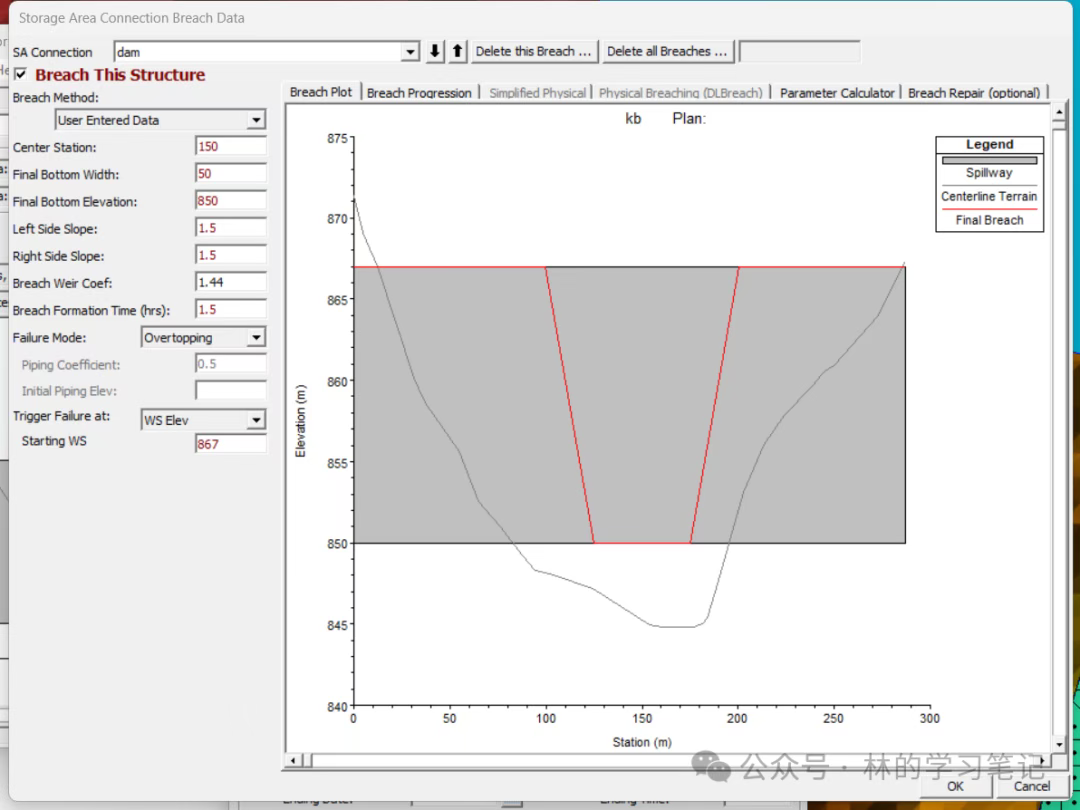The width and height of the screenshot is (1080, 810).
Task: Toggle the Breach This Structure checkbox
Action: click(x=20, y=75)
